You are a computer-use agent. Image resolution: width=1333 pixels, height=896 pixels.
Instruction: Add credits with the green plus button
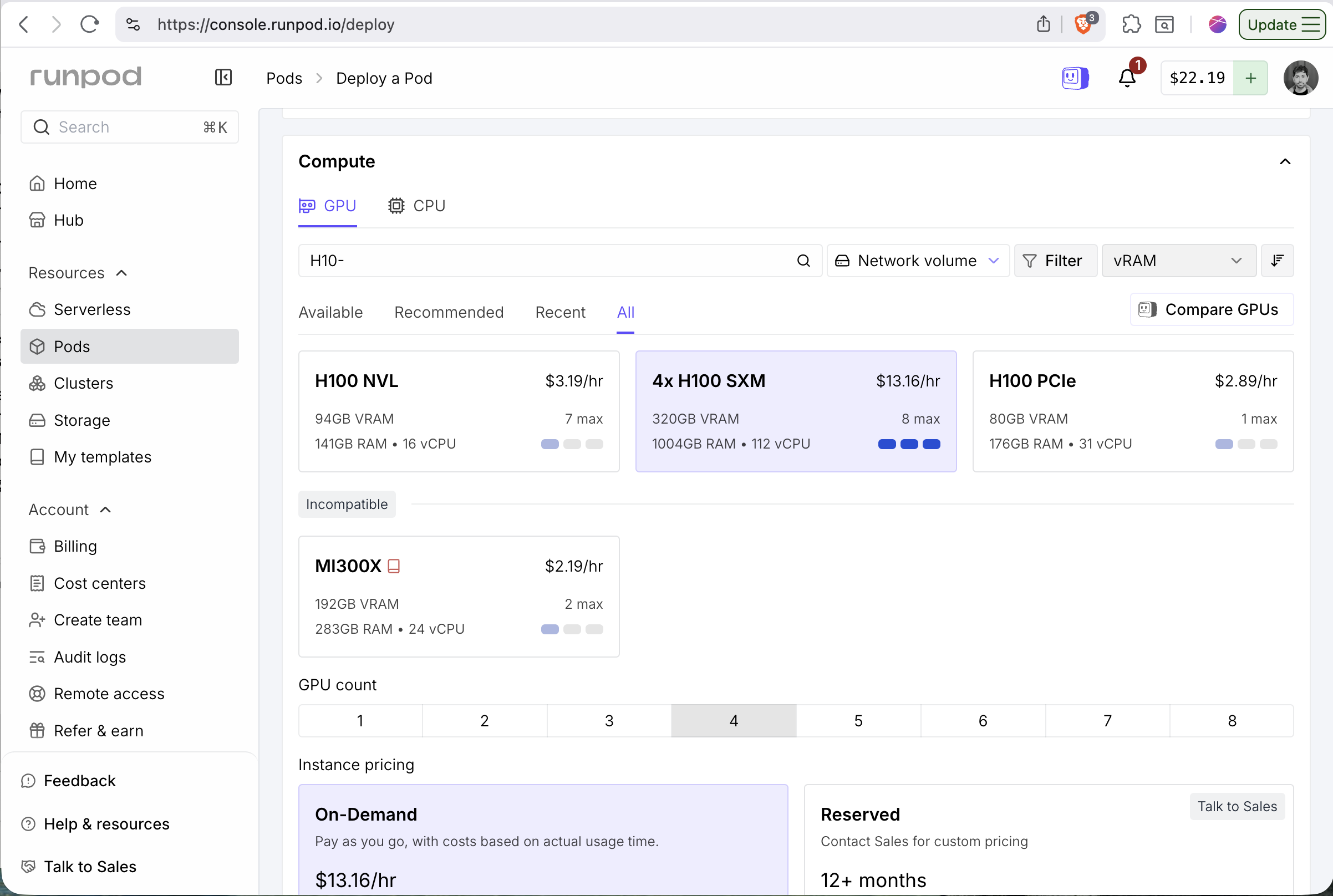coord(1250,78)
